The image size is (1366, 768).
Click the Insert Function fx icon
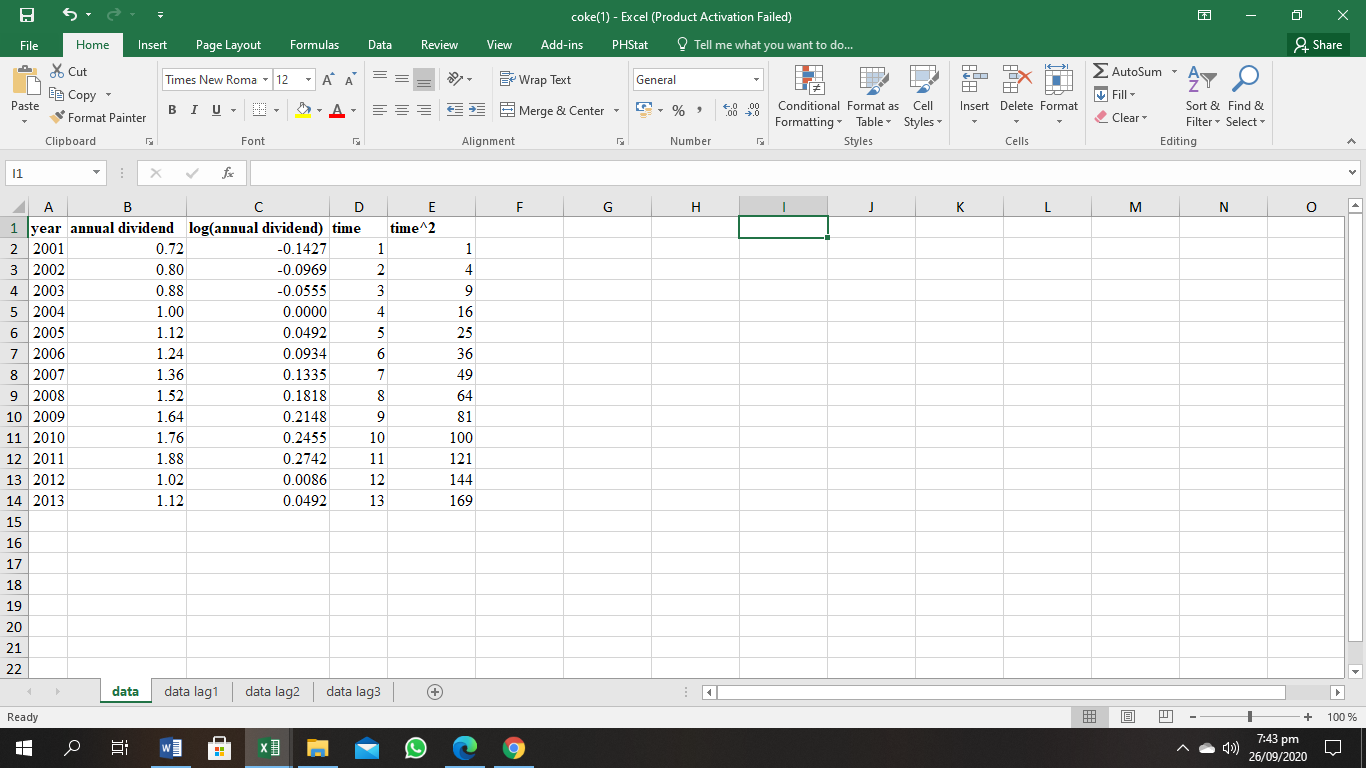click(228, 173)
